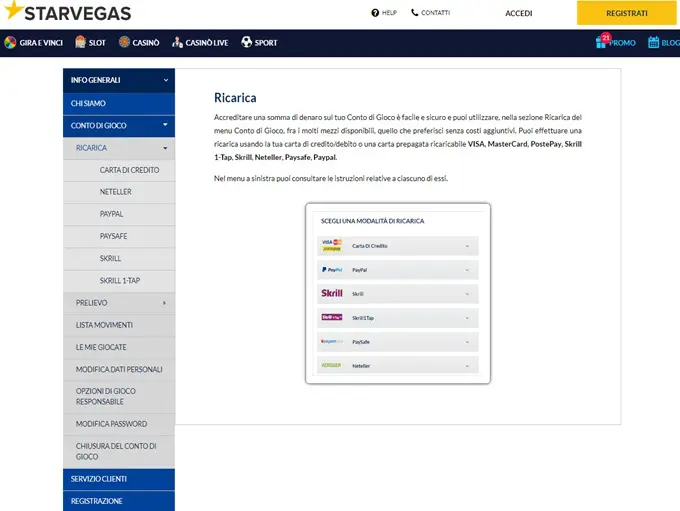Click the Paysafecard logo

pyautogui.click(x=332, y=341)
